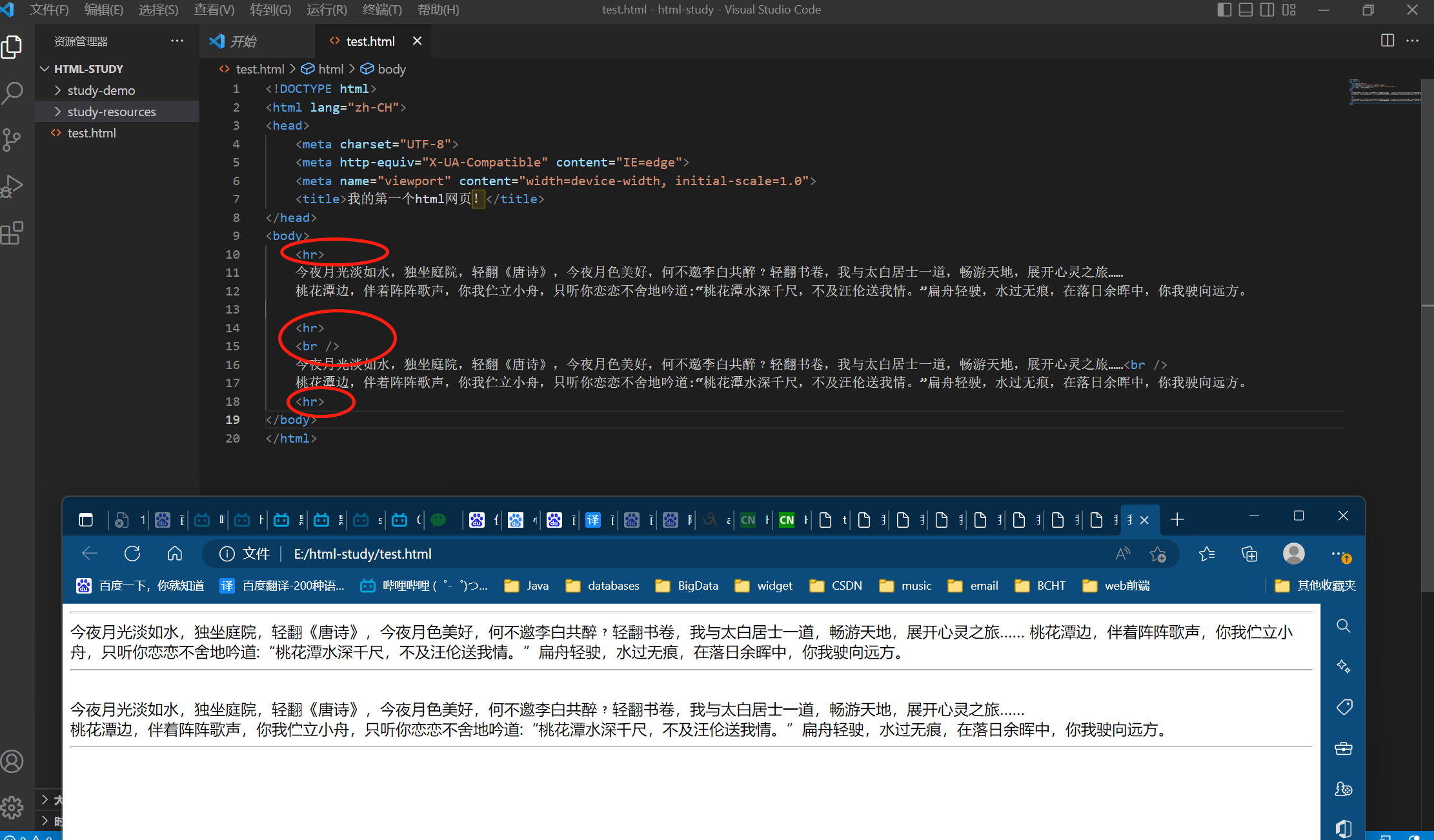This screenshot has width=1434, height=840.
Task: Toggle the primary side bar layout
Action: (x=1224, y=10)
